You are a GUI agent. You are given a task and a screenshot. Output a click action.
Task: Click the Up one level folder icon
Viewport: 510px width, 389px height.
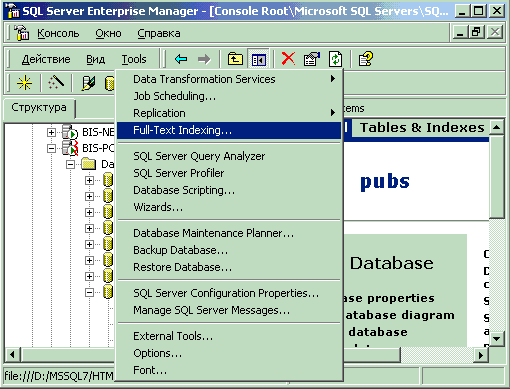235,59
